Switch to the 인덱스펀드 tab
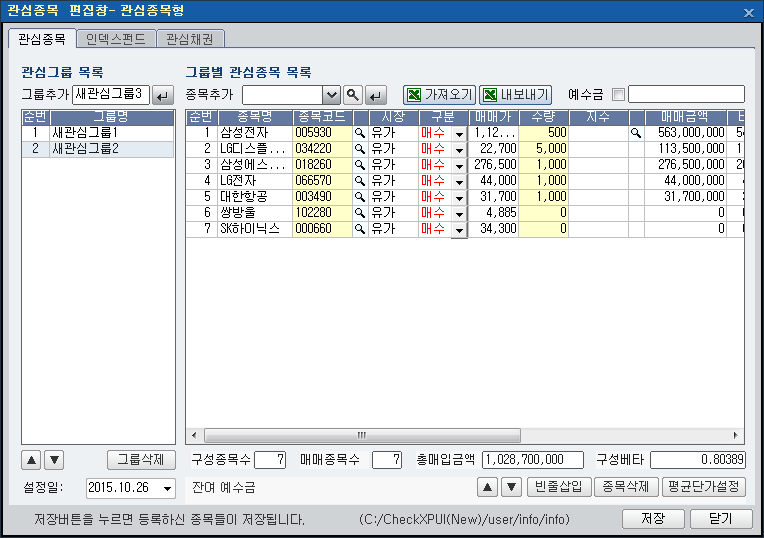This screenshot has height=538, width=764. point(115,39)
